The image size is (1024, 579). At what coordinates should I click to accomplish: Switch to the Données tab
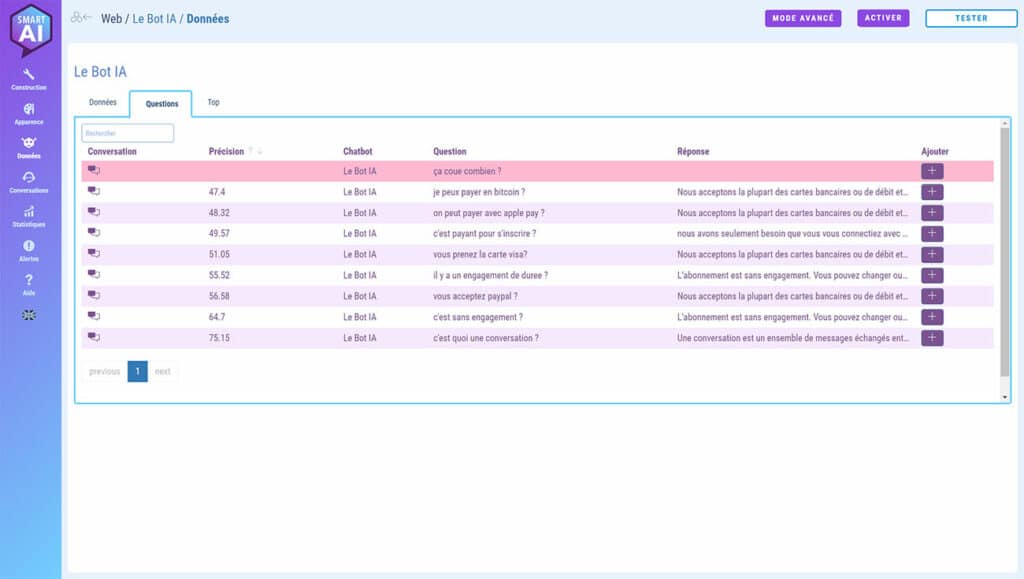(103, 102)
